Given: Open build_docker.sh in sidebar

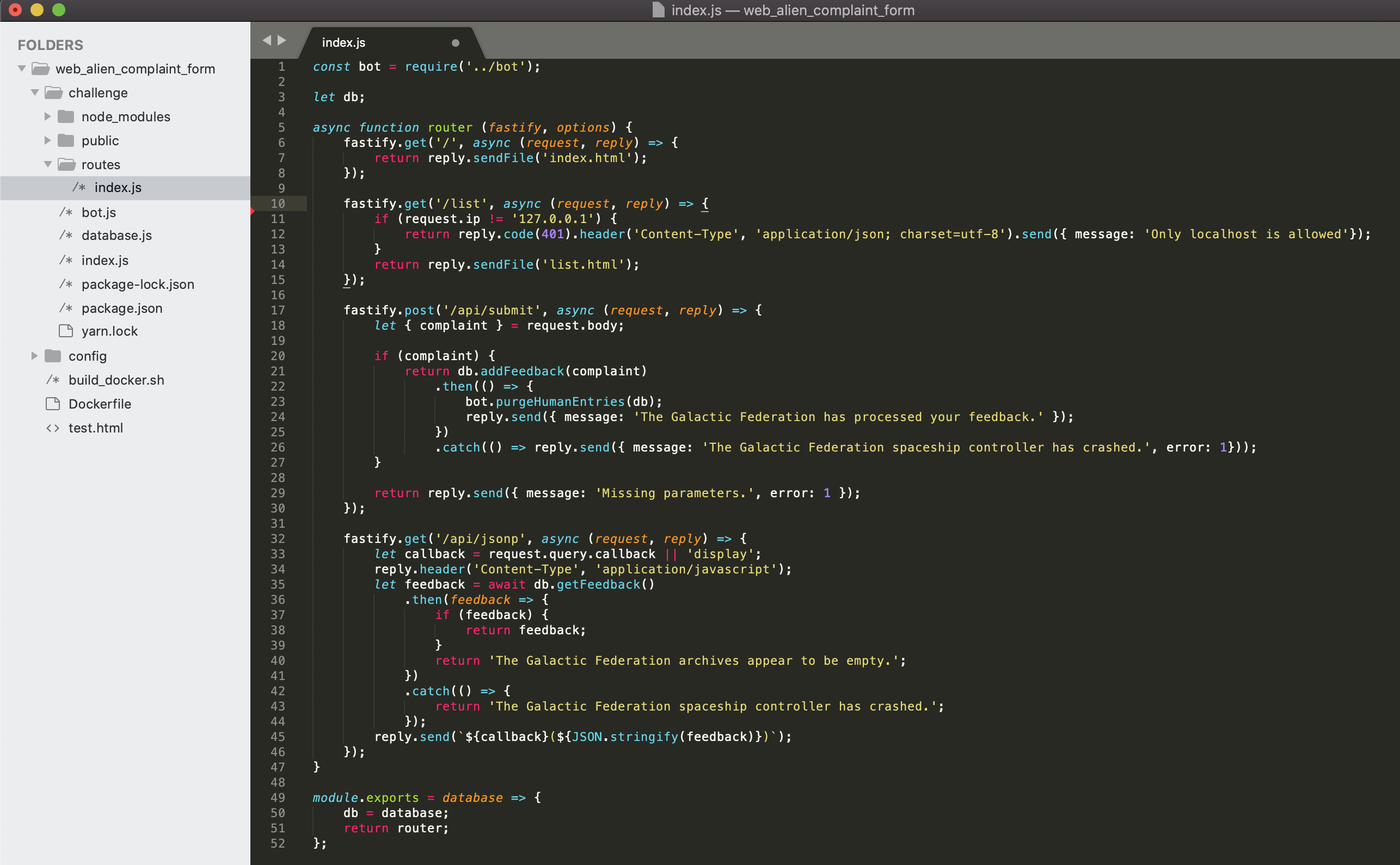Looking at the screenshot, I should [x=116, y=380].
